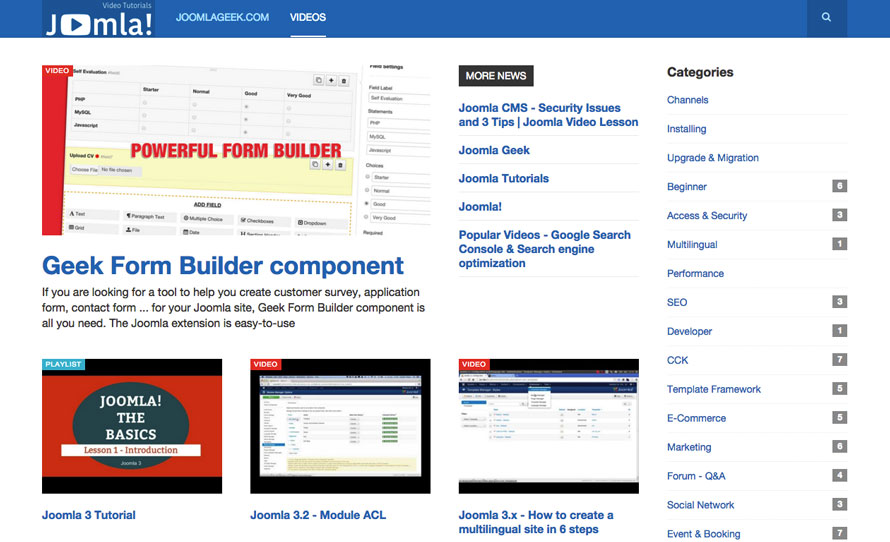Select the Channels category
The width and height of the screenshot is (890, 542).
(687, 100)
